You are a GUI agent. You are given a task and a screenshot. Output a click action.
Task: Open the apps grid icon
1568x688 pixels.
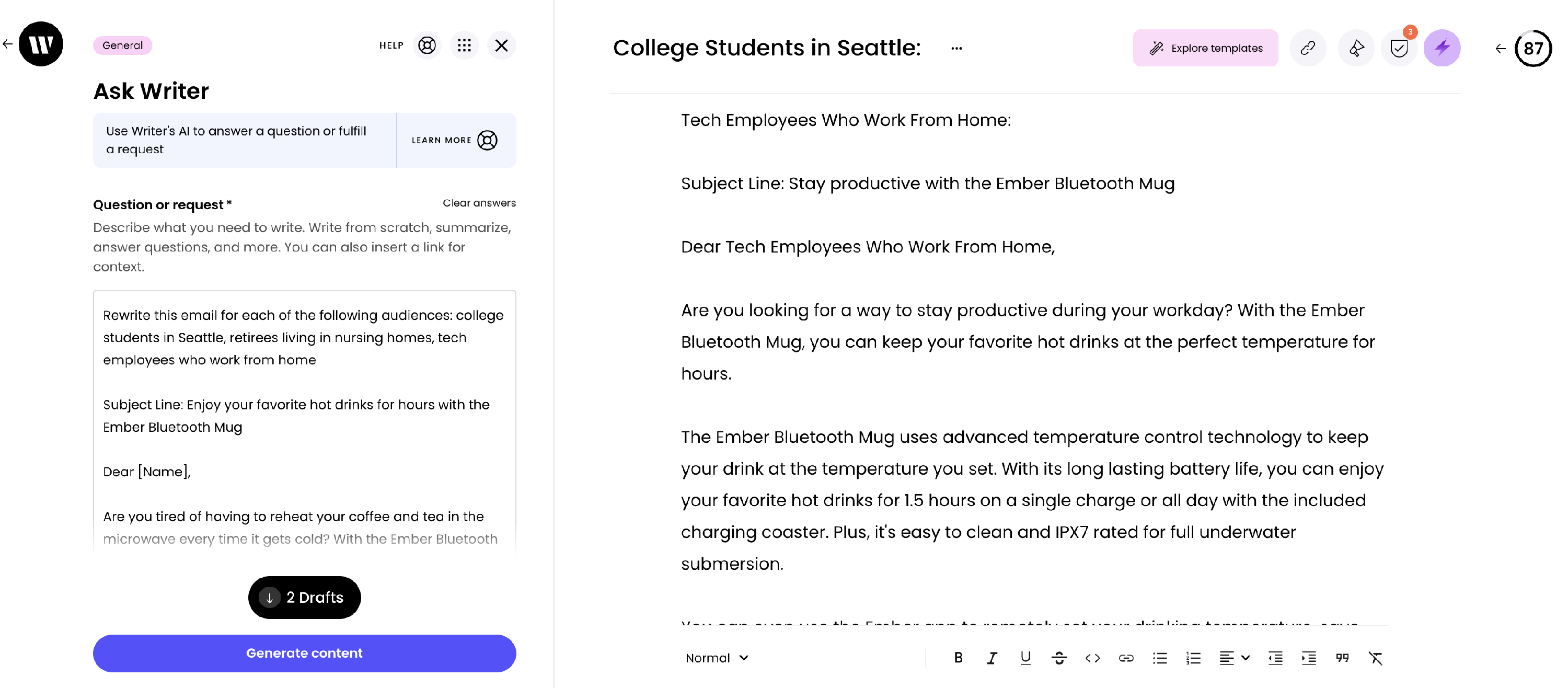coord(465,45)
